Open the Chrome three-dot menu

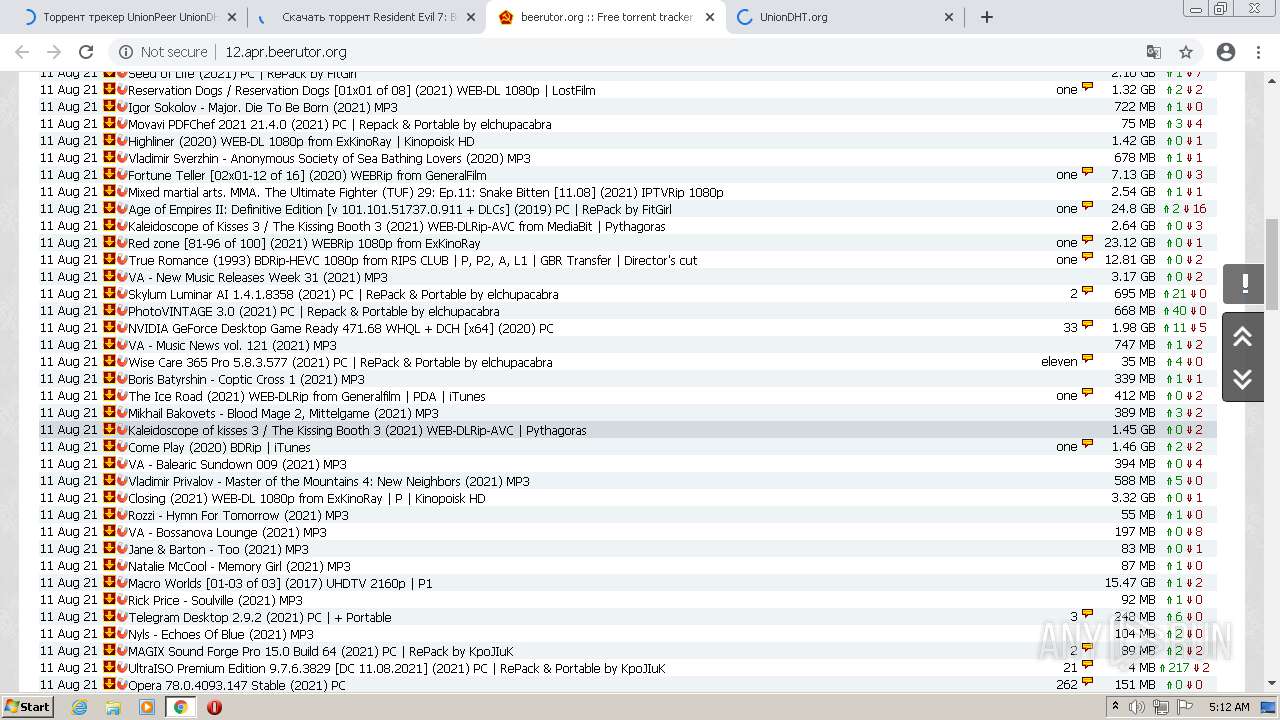point(1258,52)
